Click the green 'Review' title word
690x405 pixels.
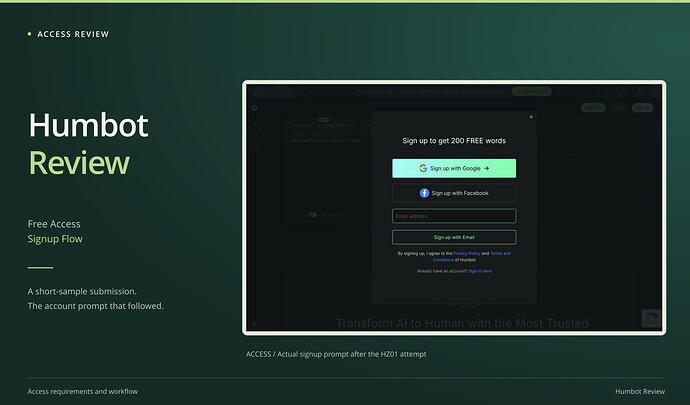79,163
